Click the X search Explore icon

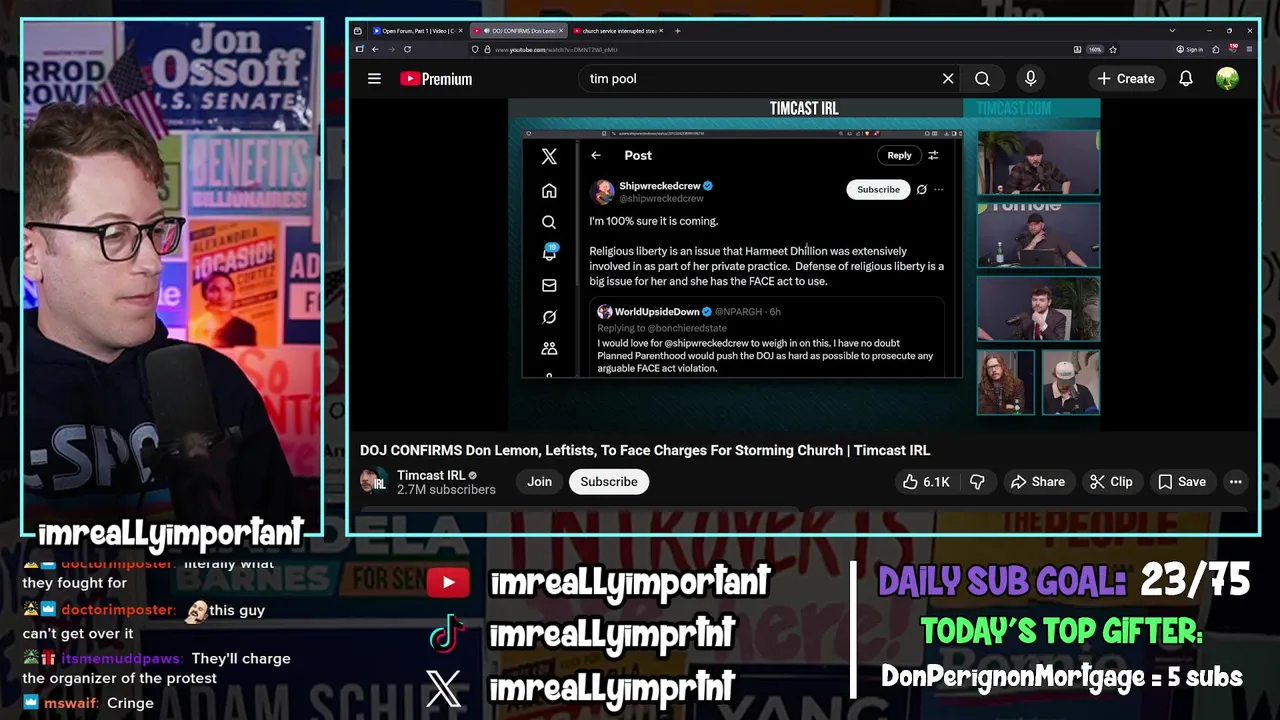(x=549, y=222)
